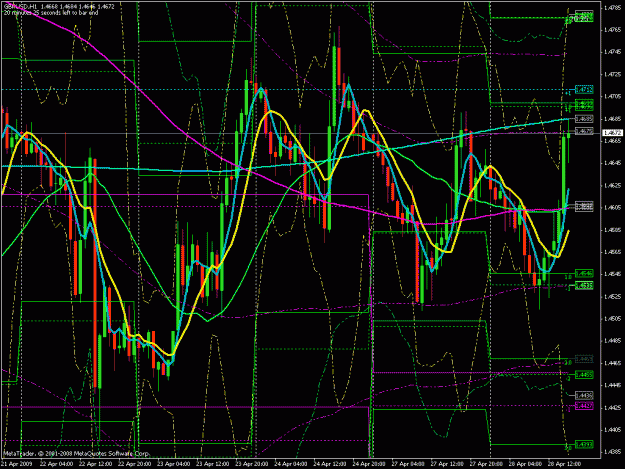Click the 24 Apr 04:00 time label
The width and height of the screenshot is (625, 469).
[x=291, y=464]
